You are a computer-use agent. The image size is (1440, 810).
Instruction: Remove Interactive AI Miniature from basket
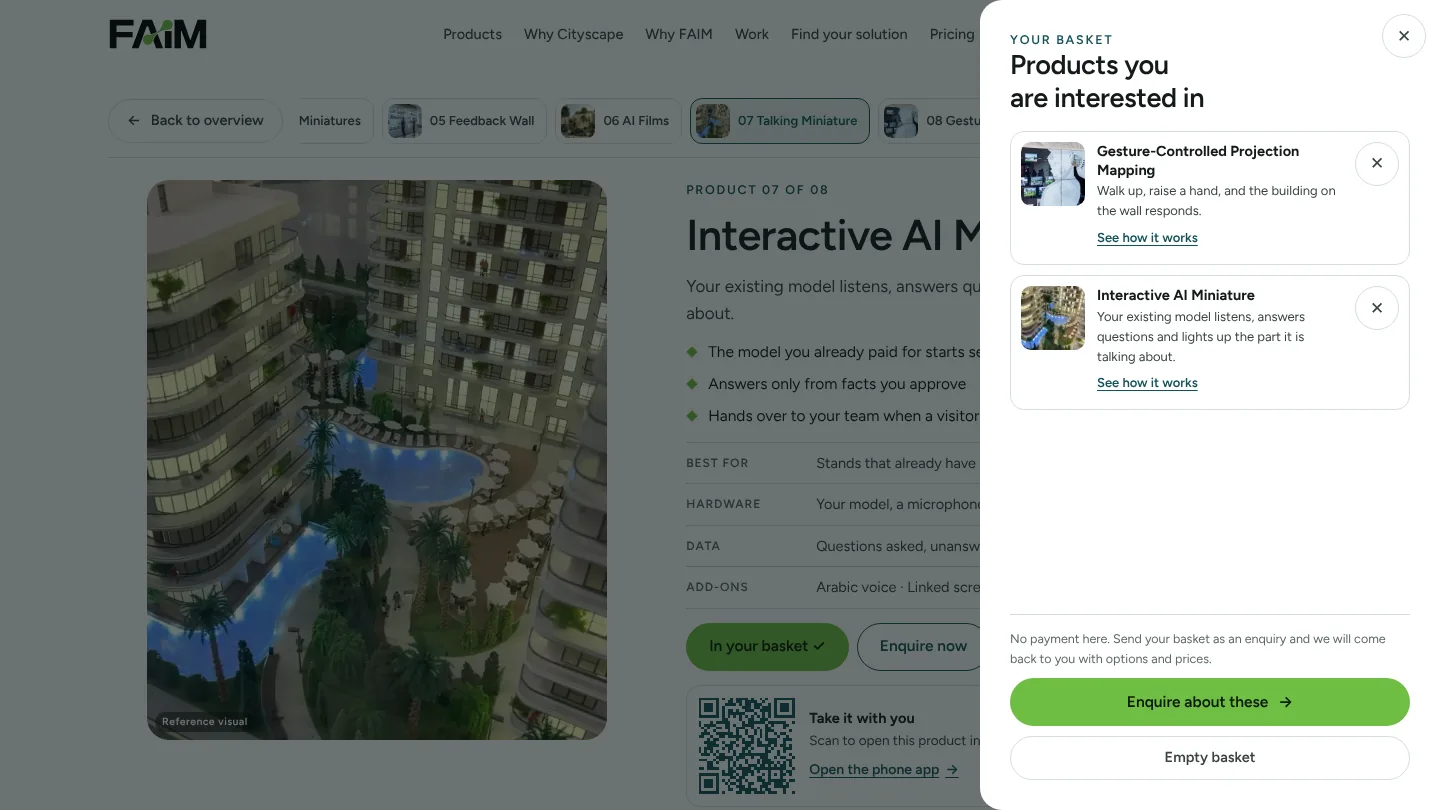click(x=1376, y=308)
